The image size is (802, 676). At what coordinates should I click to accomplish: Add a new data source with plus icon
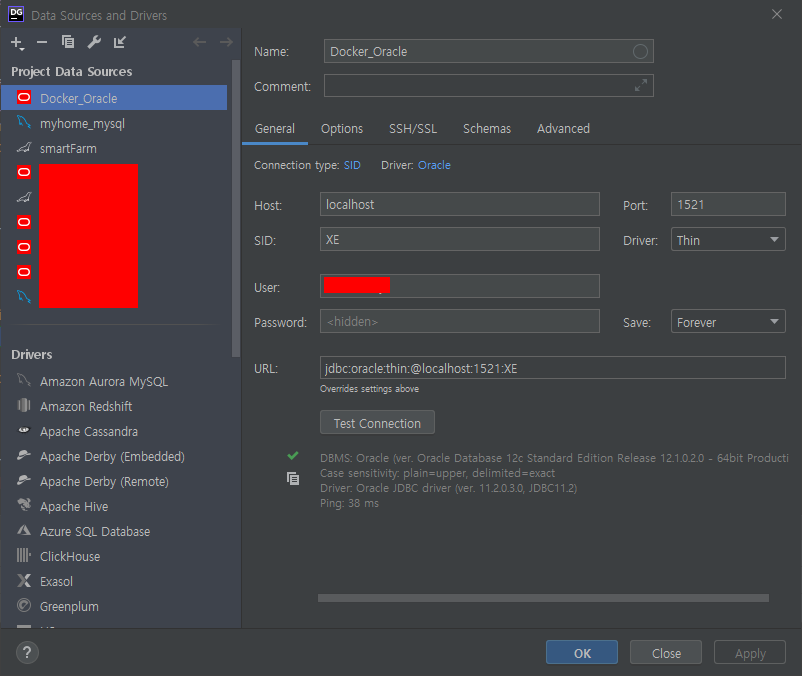pos(17,43)
